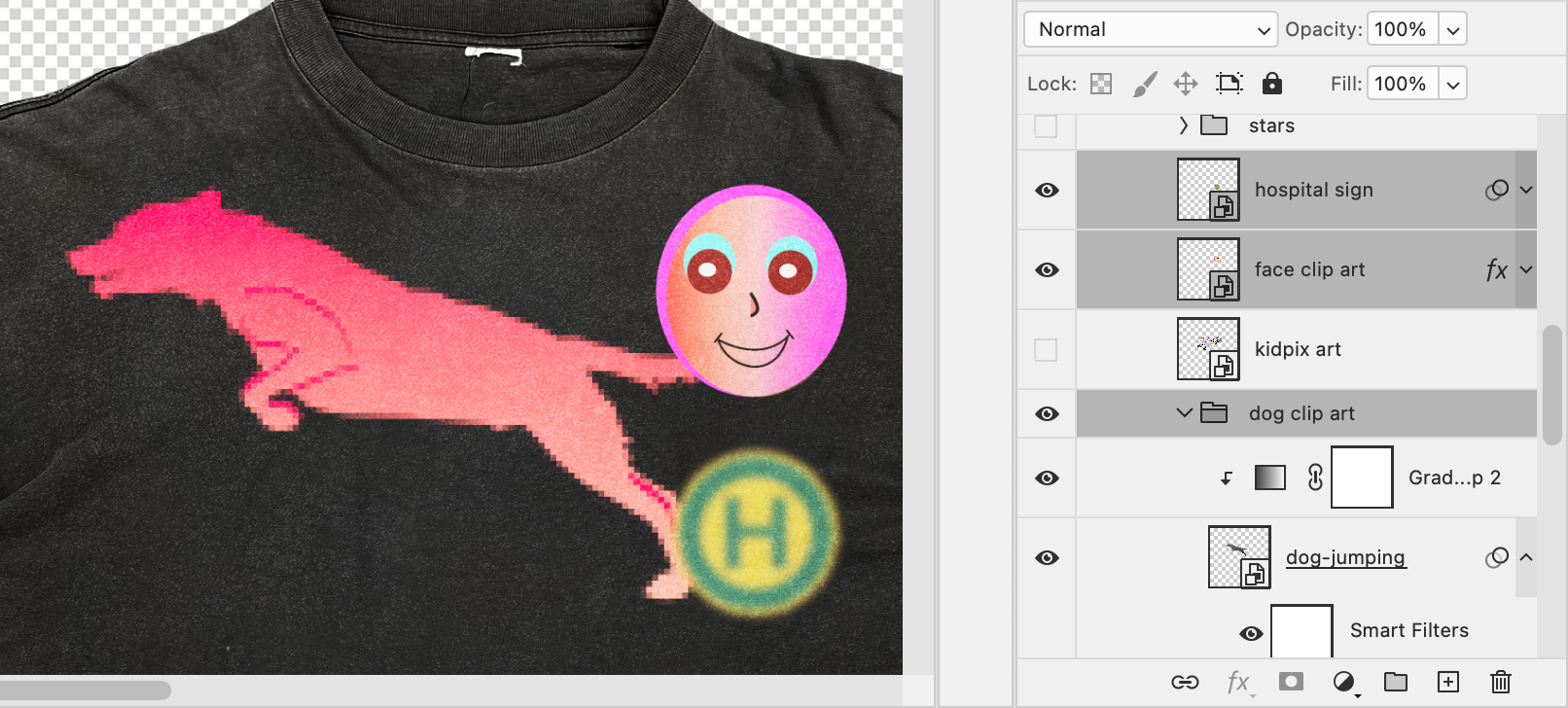The image size is (1568, 708).
Task: Hide the dog-jumping layer
Action: (x=1047, y=557)
